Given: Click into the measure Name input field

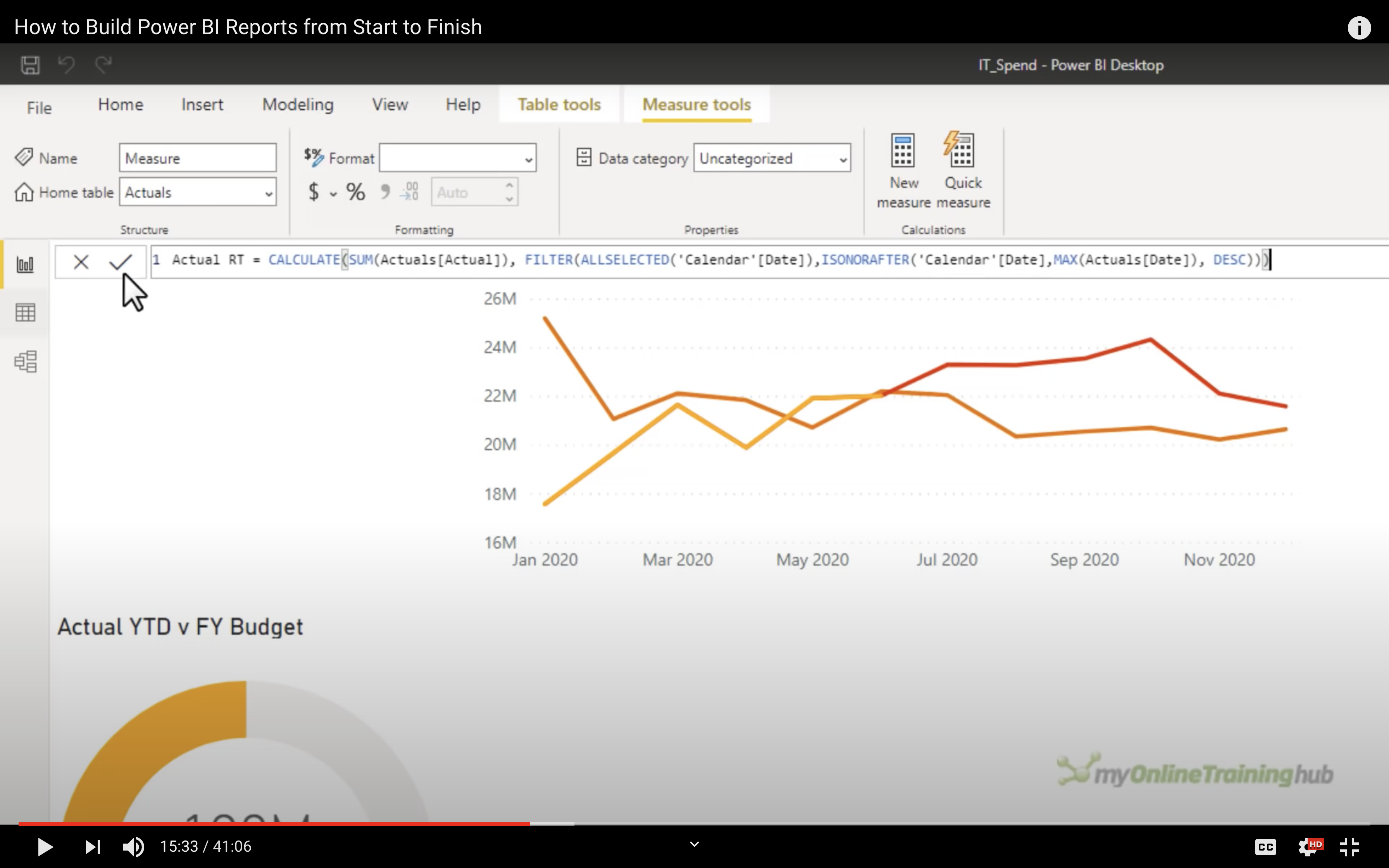Looking at the screenshot, I should 197,158.
